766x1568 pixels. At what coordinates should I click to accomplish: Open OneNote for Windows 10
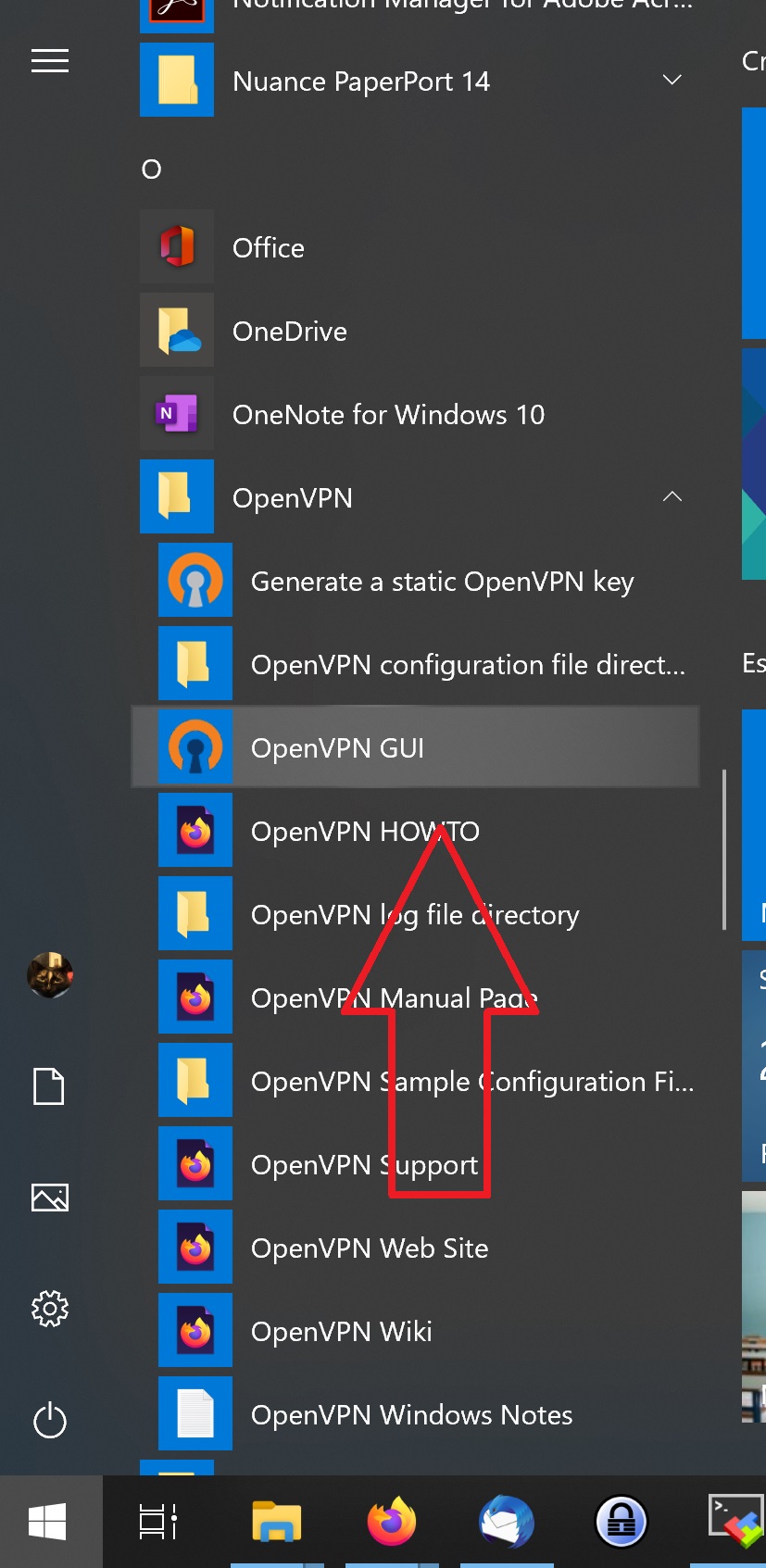click(x=388, y=415)
